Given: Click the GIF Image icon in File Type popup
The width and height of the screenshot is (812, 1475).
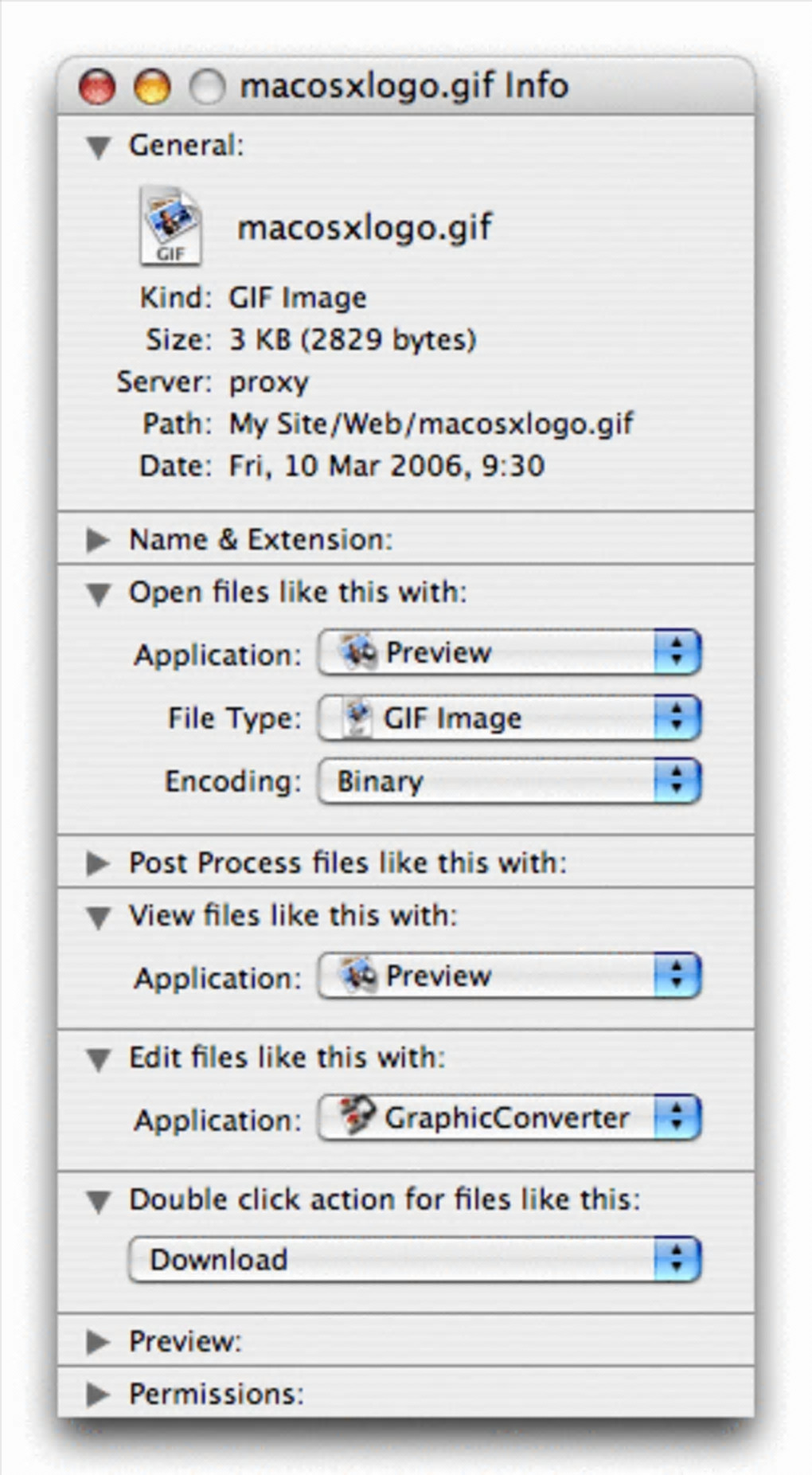Looking at the screenshot, I should 357,717.
